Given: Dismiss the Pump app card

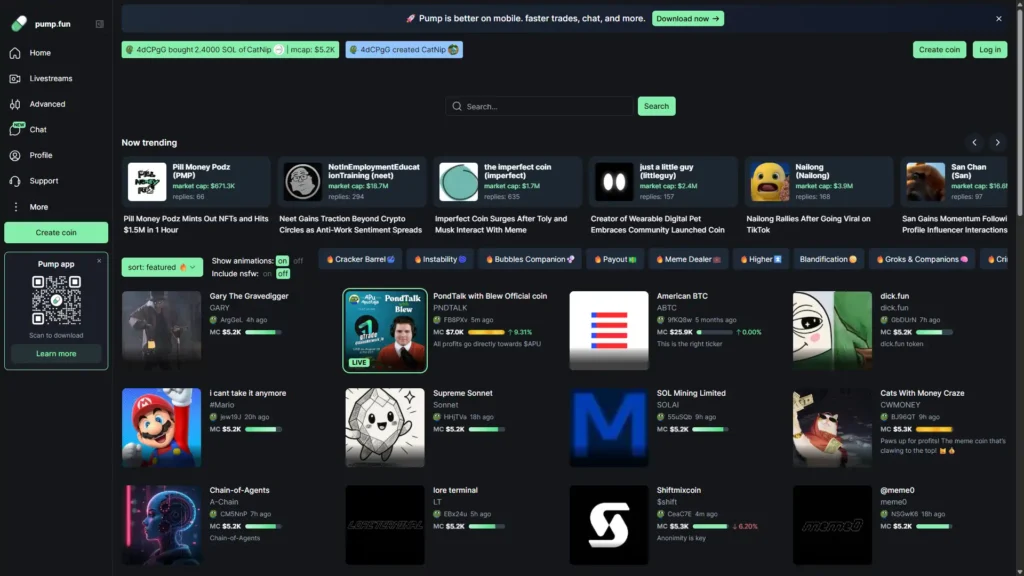Looking at the screenshot, I should 99,261.
